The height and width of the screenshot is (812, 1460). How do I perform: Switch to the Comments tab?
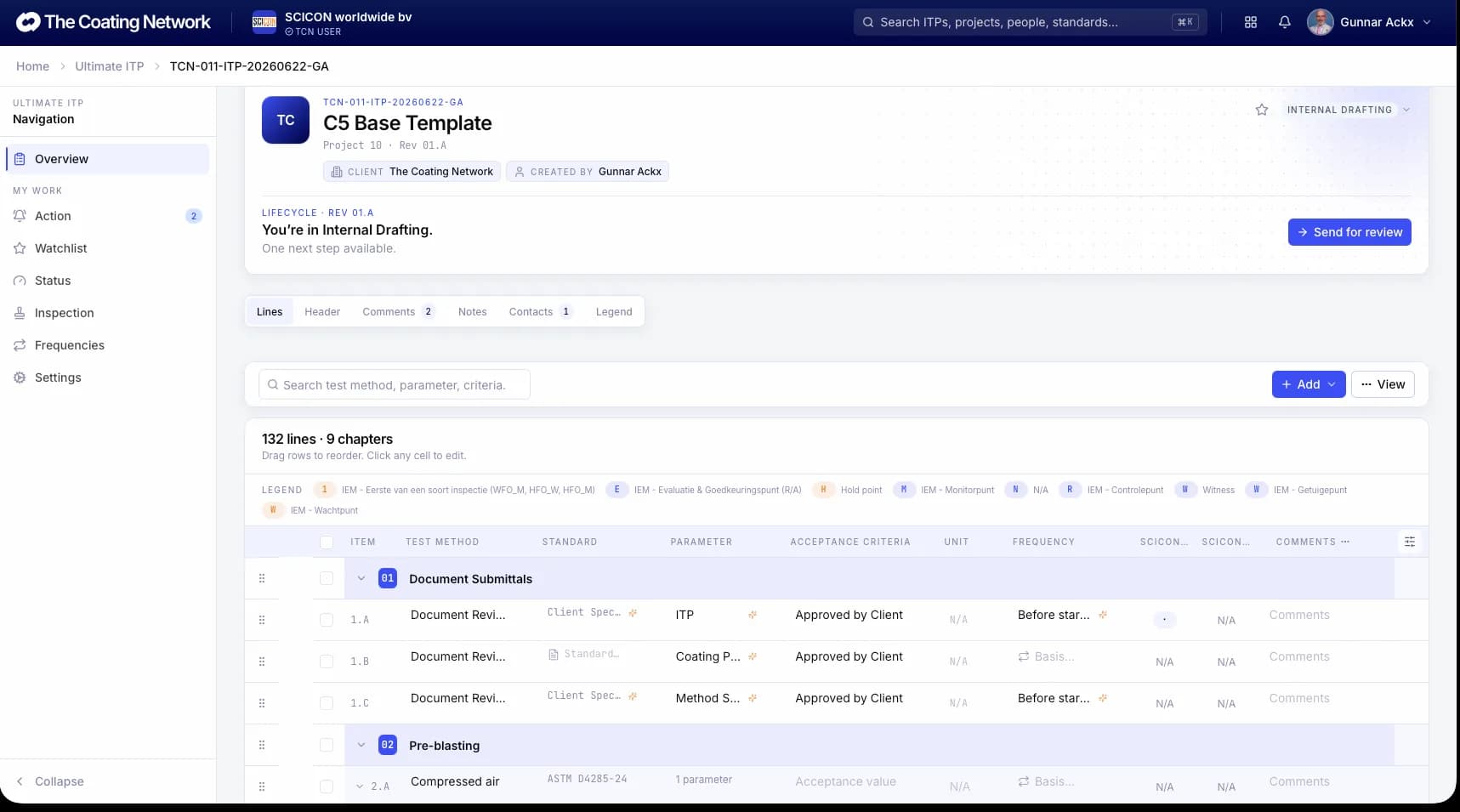(398, 312)
